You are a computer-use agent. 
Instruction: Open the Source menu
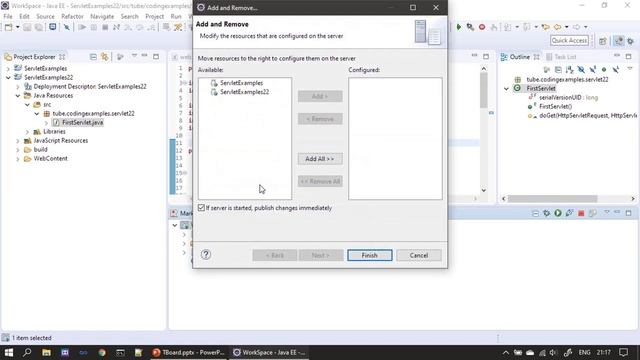[45, 16]
